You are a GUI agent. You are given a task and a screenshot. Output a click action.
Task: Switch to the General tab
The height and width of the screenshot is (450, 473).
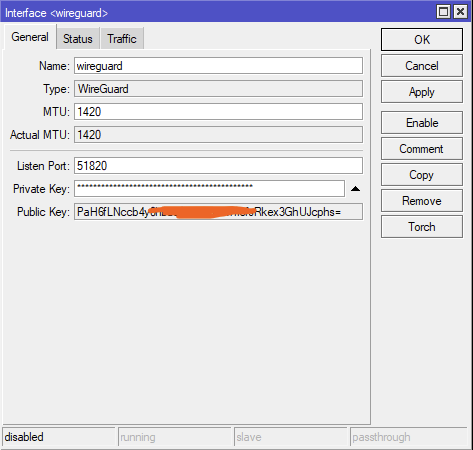[30, 37]
